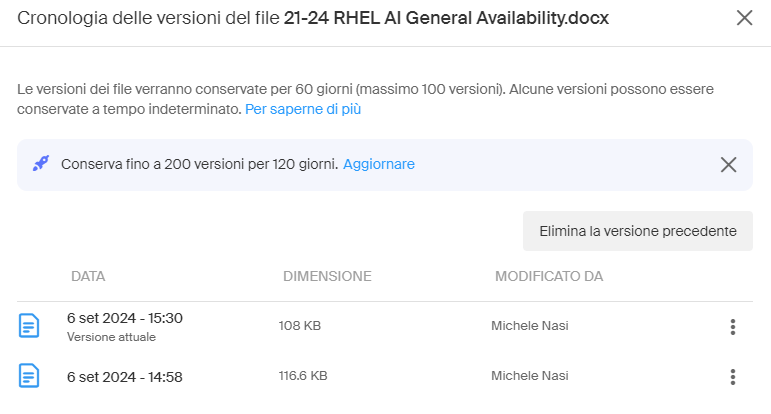Click the rocket icon in upgrade banner

[x=41, y=164]
